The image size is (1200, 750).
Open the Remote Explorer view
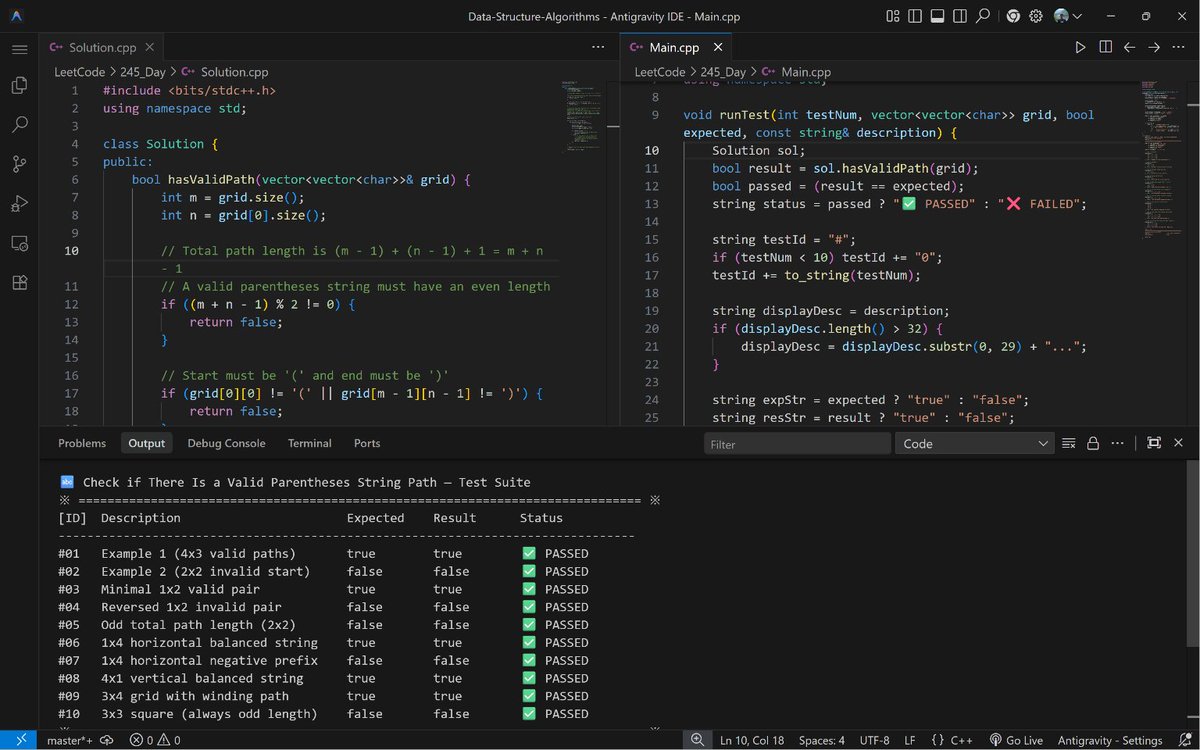coord(19,243)
